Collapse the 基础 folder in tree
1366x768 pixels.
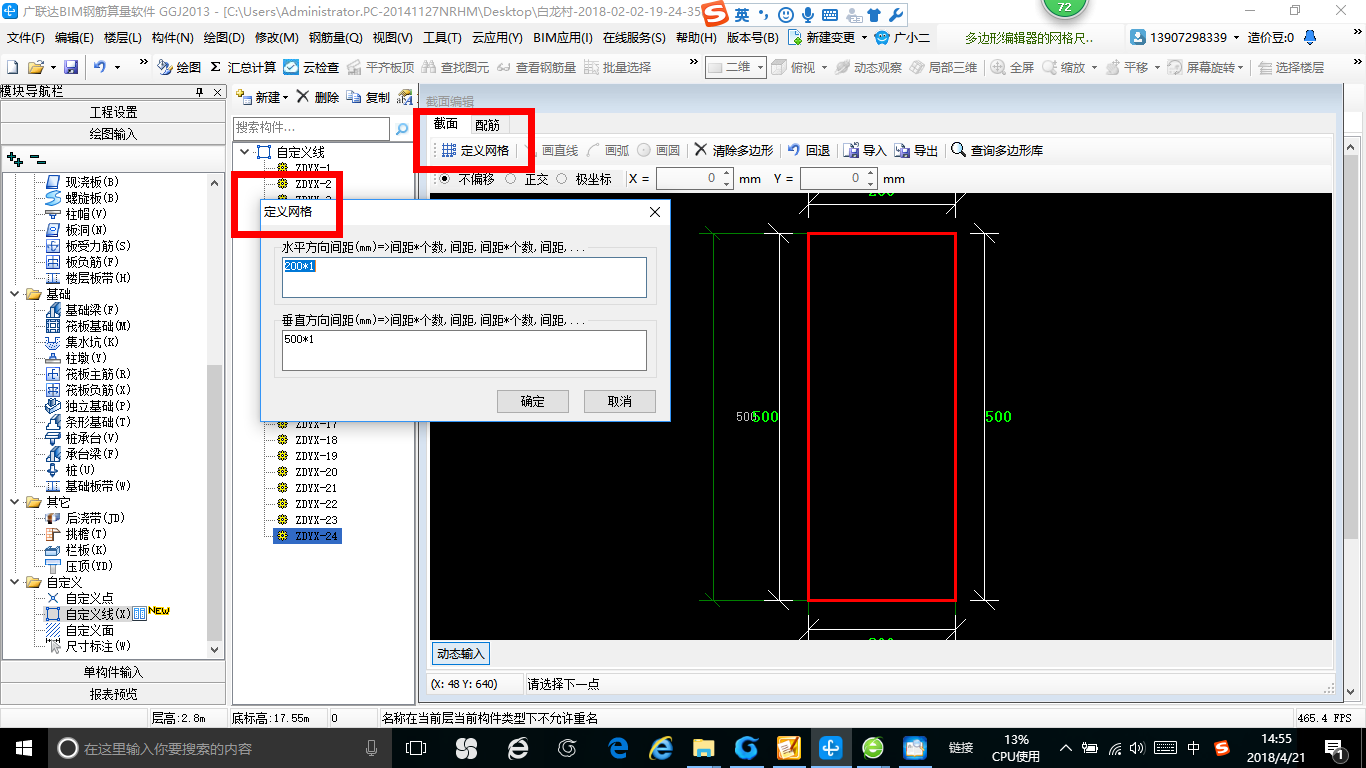pyautogui.click(x=15, y=294)
